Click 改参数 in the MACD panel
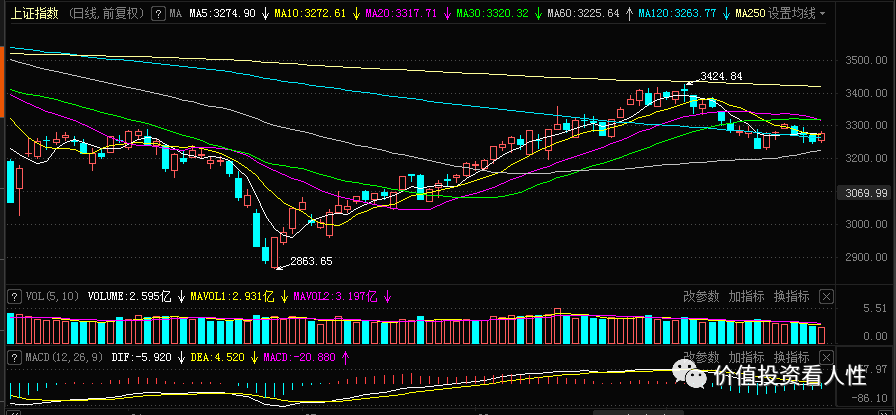Screen dimensions: 896x415 click(701, 358)
